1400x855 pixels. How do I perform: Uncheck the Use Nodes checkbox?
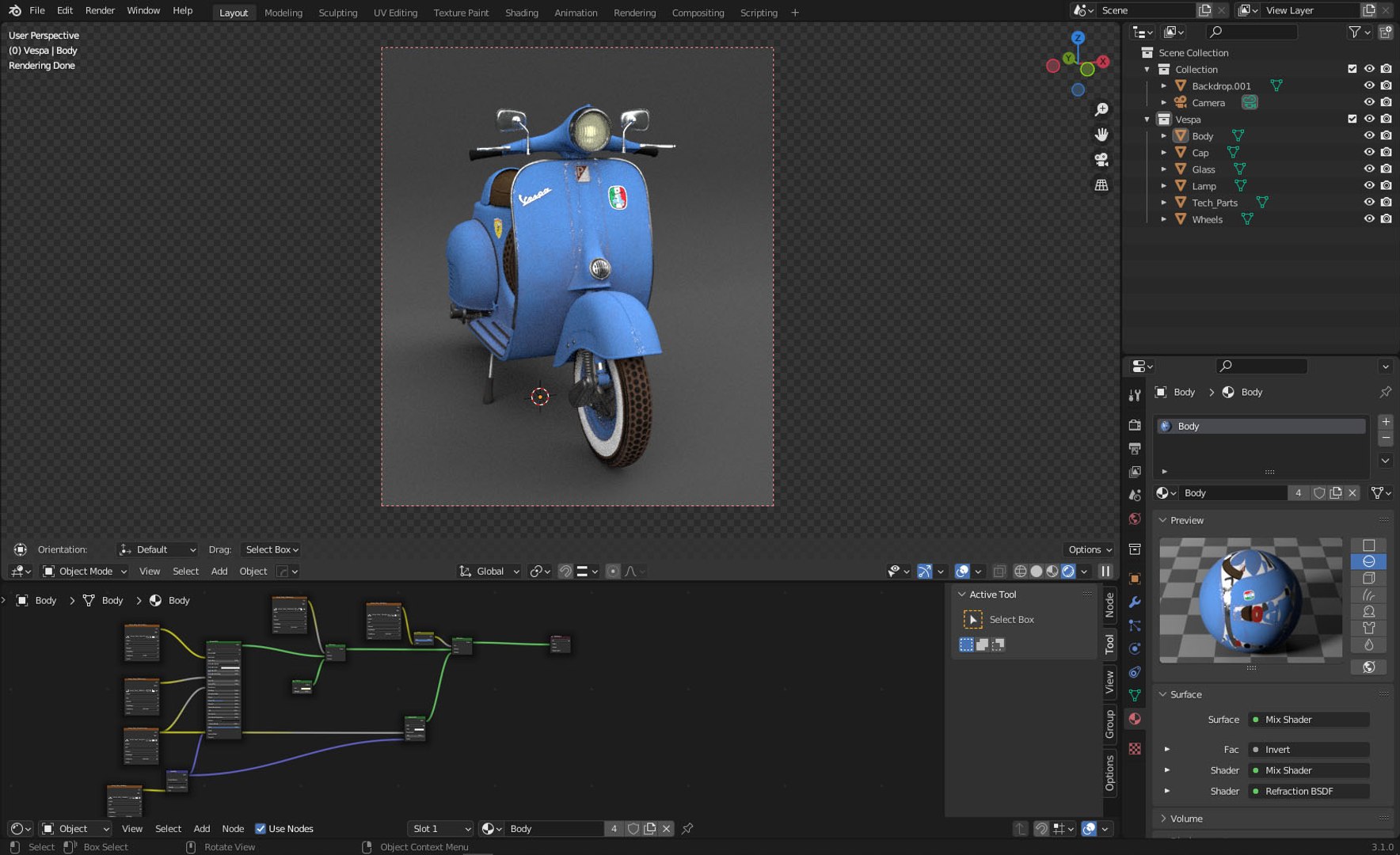click(261, 829)
